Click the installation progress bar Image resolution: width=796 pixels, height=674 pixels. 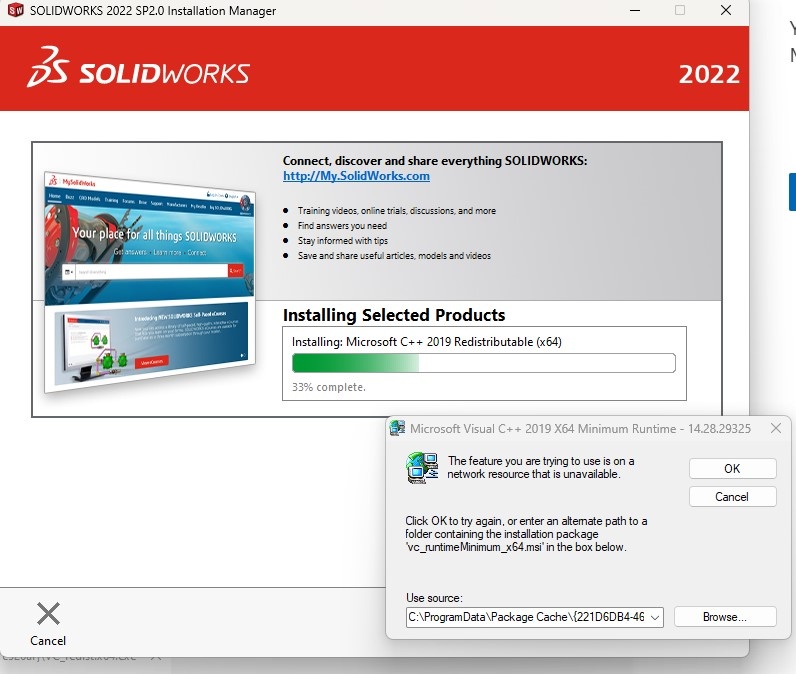point(484,363)
